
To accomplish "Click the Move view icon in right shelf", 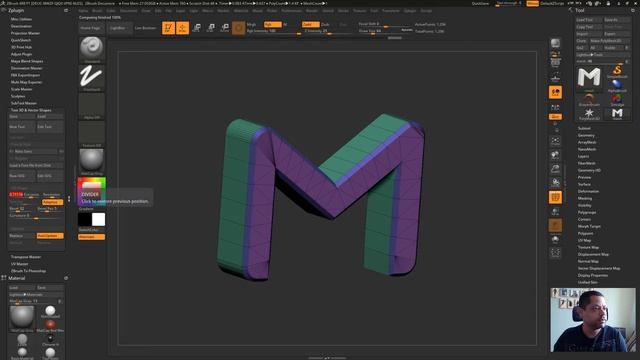I will coord(555,155).
